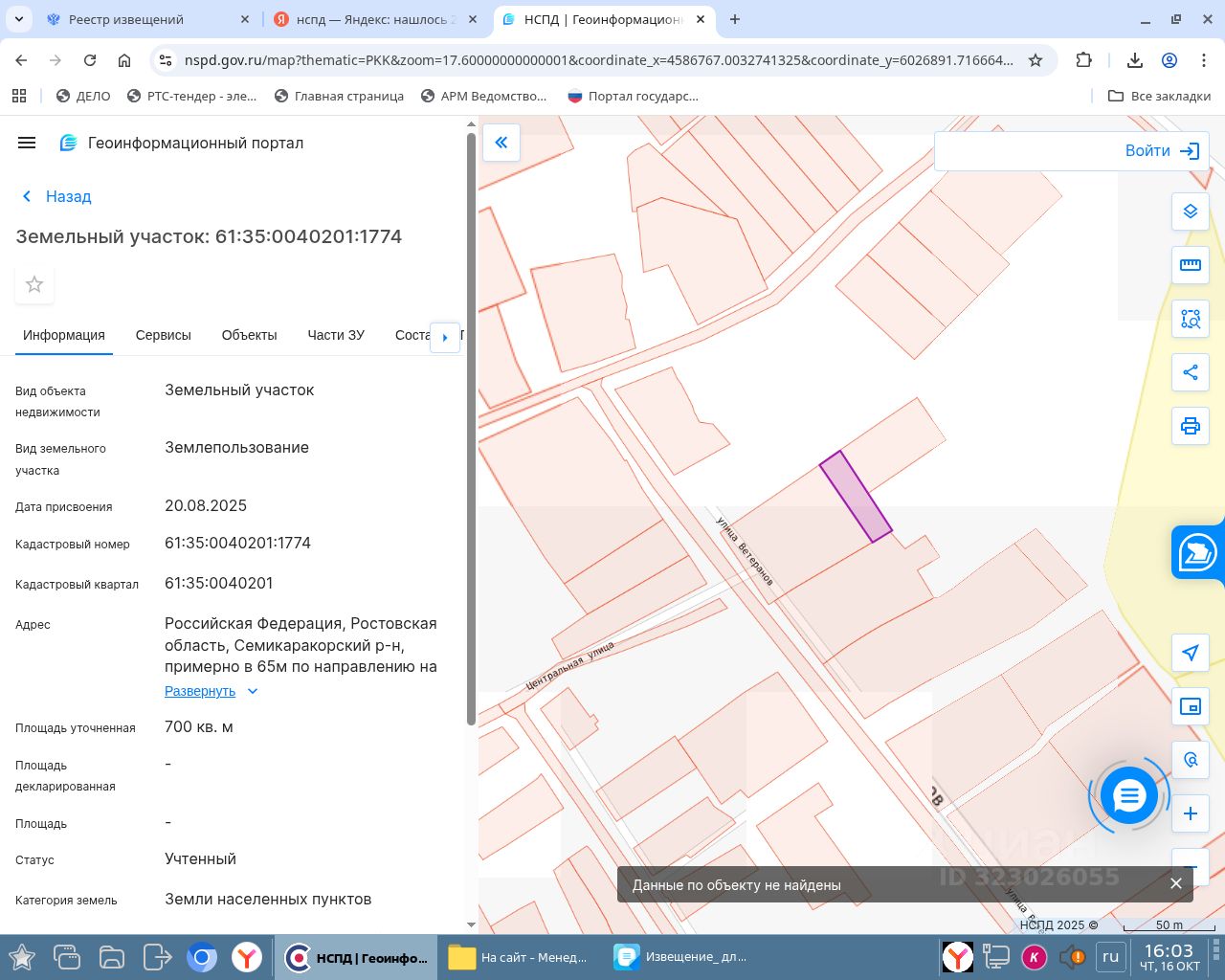Activate the area search selection tool
The image size is (1225, 980).
point(1191,319)
